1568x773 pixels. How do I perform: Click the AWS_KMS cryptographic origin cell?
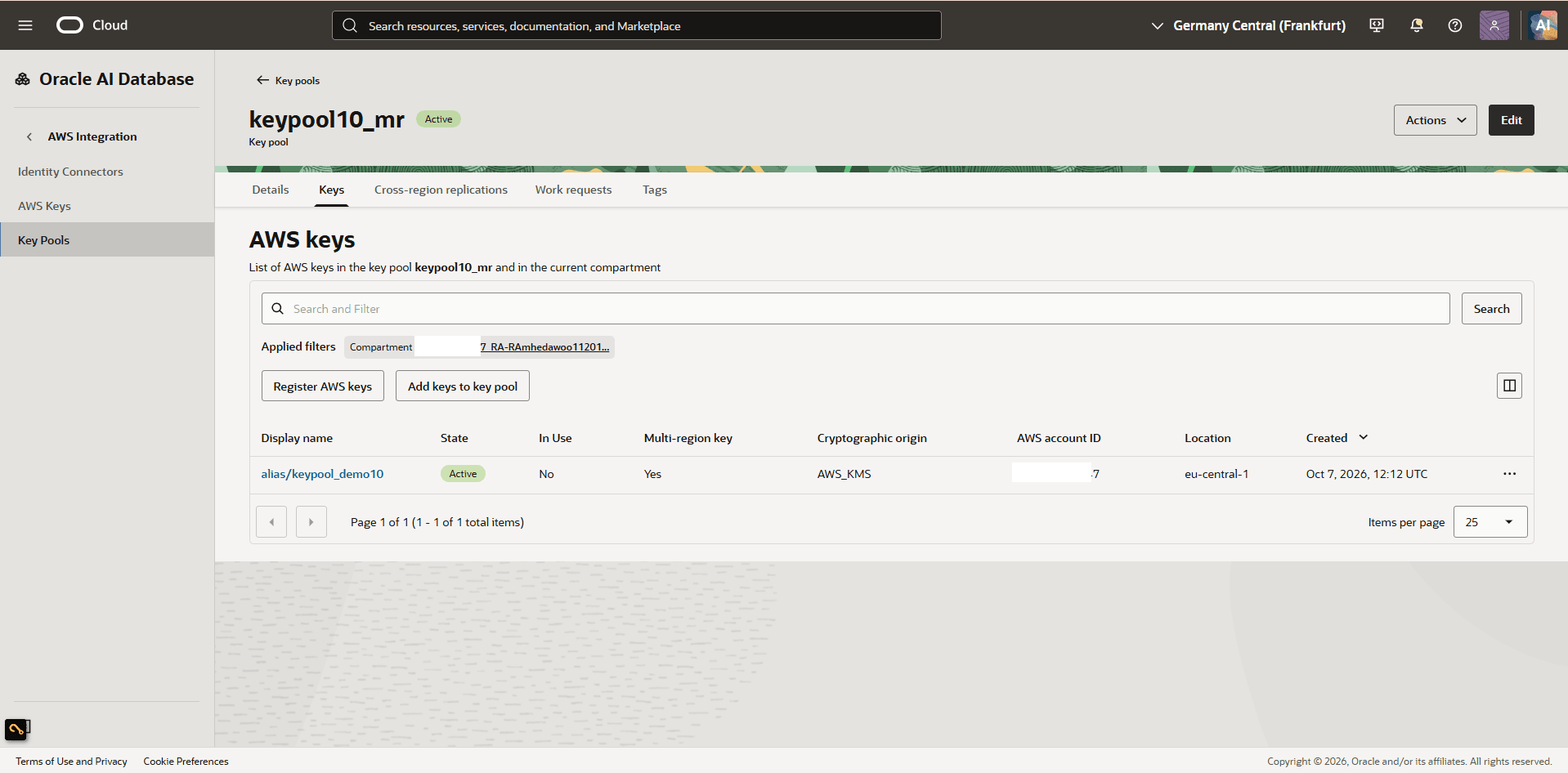pyautogui.click(x=844, y=474)
